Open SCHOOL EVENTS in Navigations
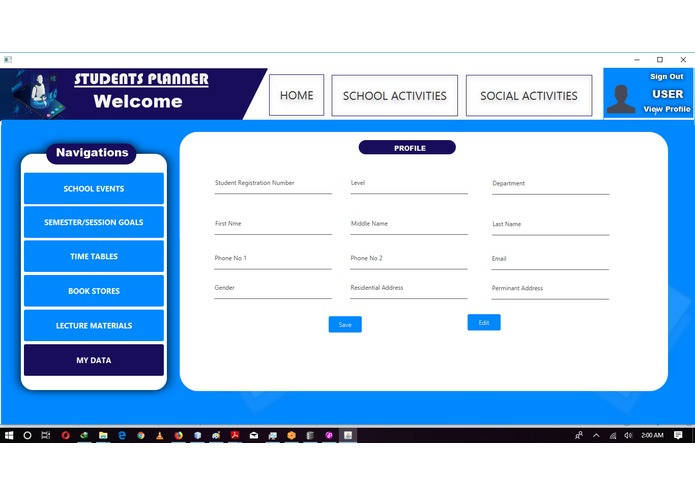The width and height of the screenshot is (695, 494). click(94, 189)
